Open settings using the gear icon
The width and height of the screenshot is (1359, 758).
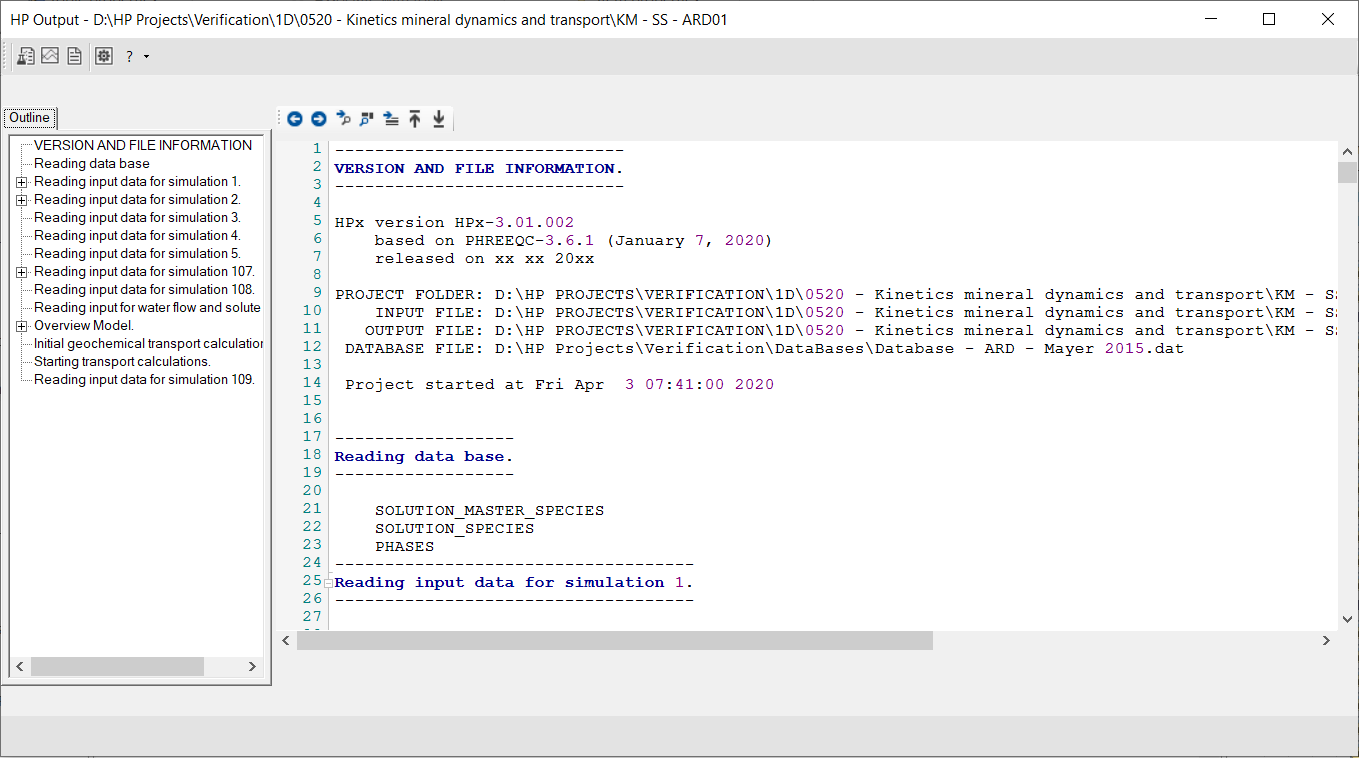[104, 57]
